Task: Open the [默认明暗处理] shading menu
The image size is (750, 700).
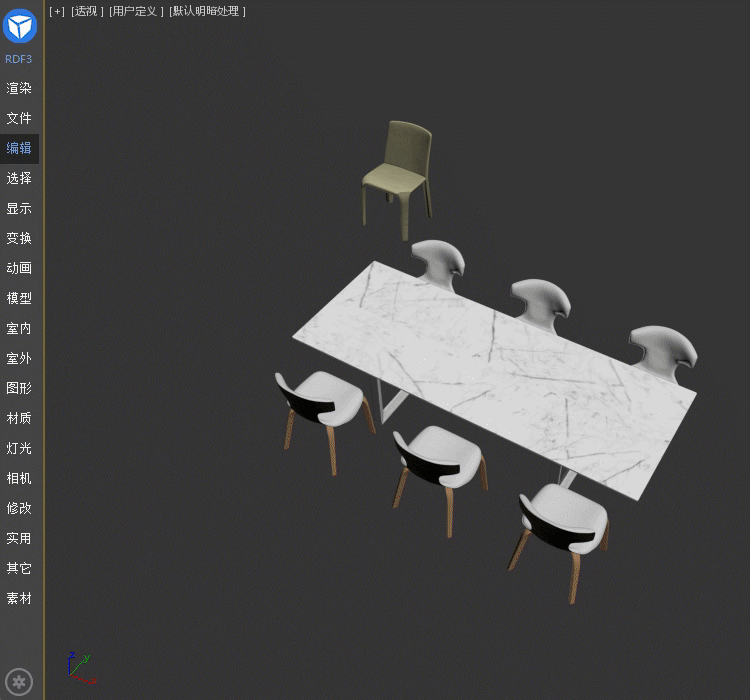Action: pyautogui.click(x=208, y=11)
